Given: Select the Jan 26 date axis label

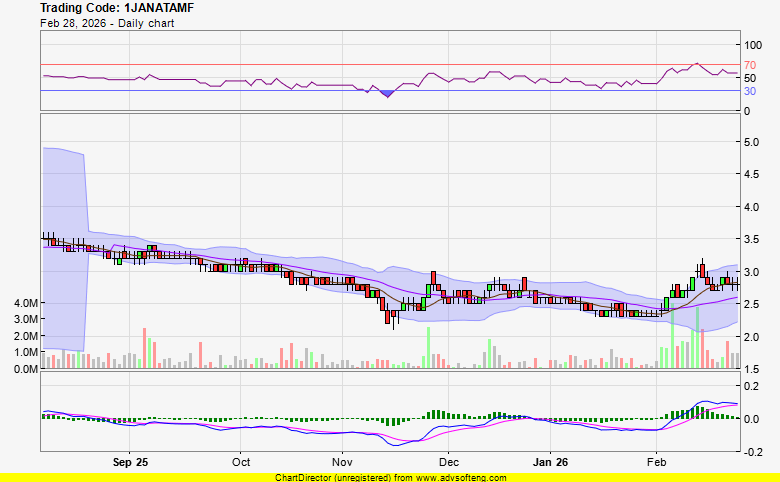Looking at the screenshot, I should (550, 463).
